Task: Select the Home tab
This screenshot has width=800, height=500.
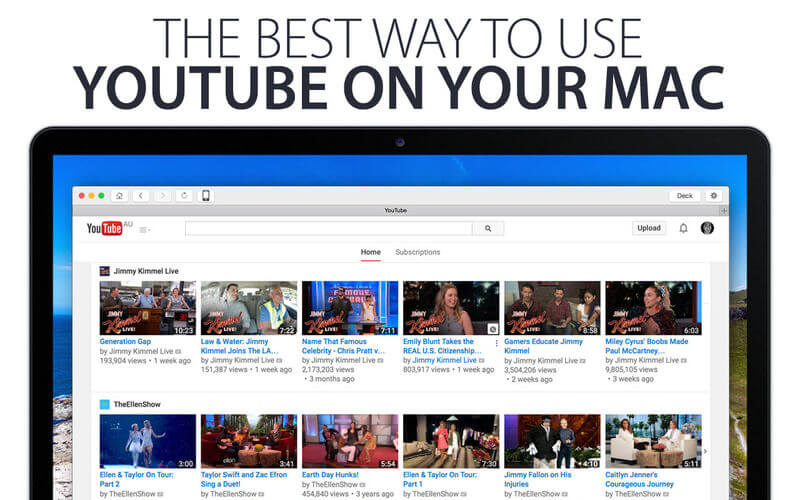Action: tap(370, 252)
